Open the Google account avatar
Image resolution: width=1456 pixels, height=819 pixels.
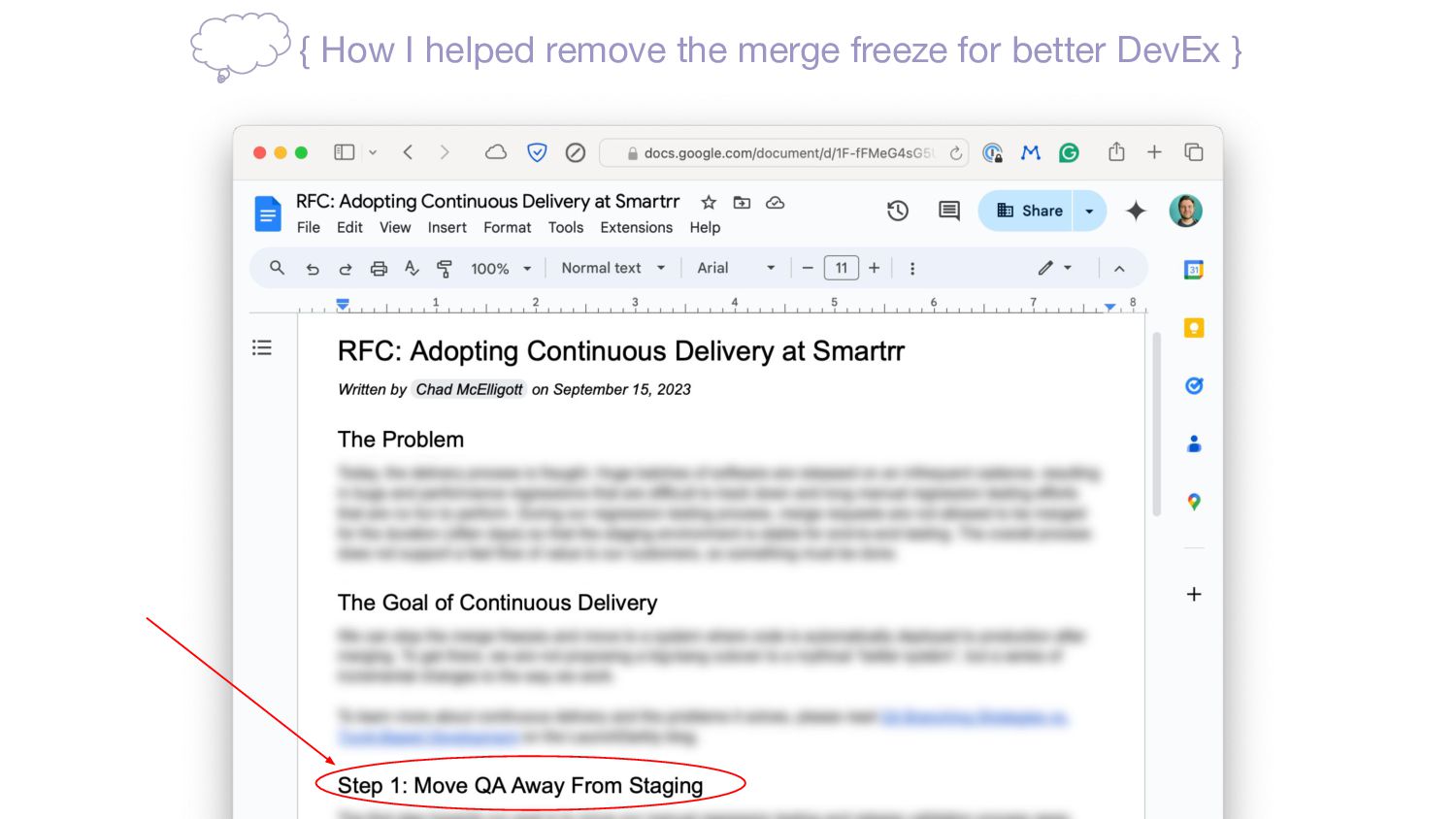(x=1186, y=211)
